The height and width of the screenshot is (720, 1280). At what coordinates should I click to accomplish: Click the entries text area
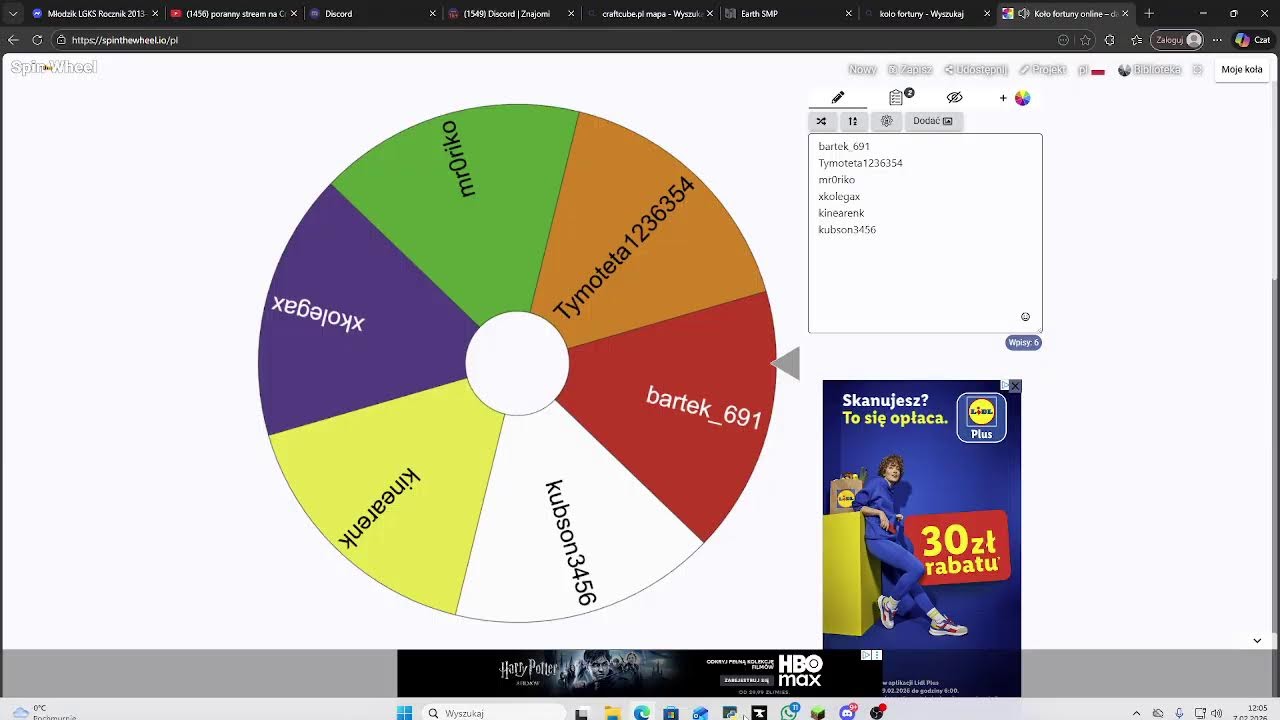(x=925, y=233)
